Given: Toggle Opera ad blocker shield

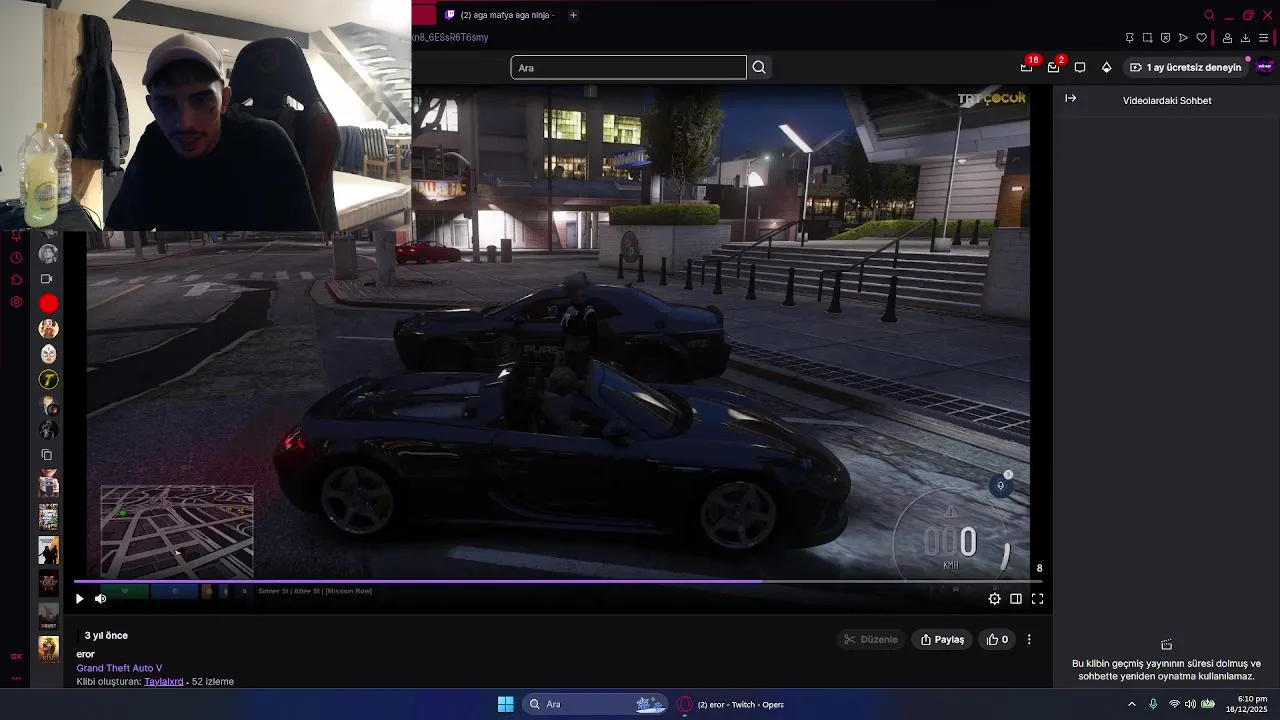Looking at the screenshot, I should tap(1166, 38).
